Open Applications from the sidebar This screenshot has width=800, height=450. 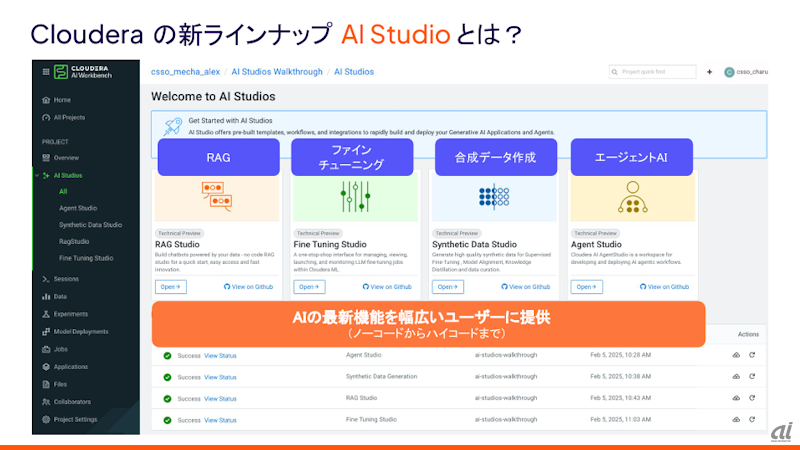(x=71, y=366)
